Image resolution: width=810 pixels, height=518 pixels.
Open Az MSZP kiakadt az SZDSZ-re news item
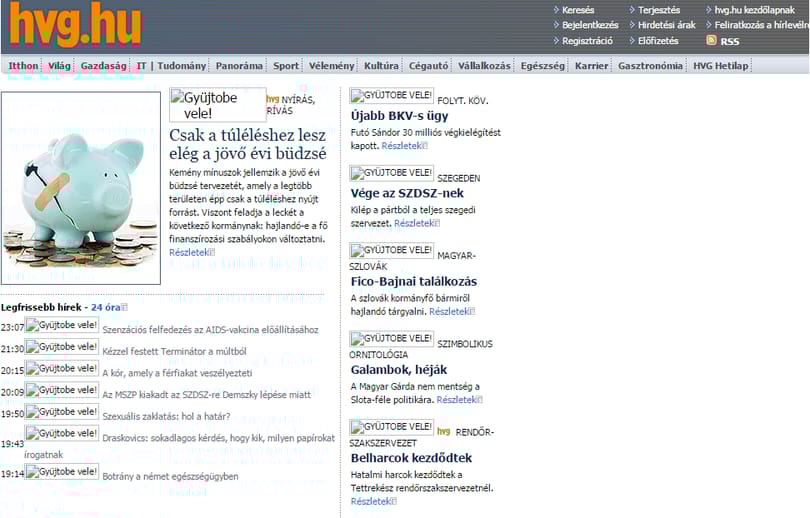207,395
